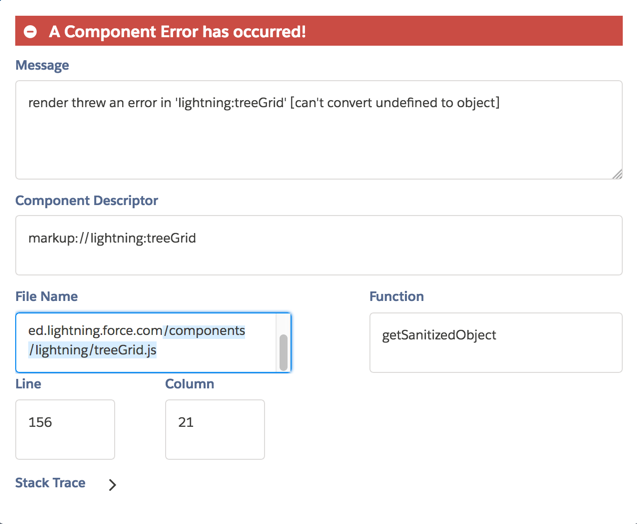Click the Component Descriptor label
The height and width of the screenshot is (524, 637).
[x=86, y=200]
